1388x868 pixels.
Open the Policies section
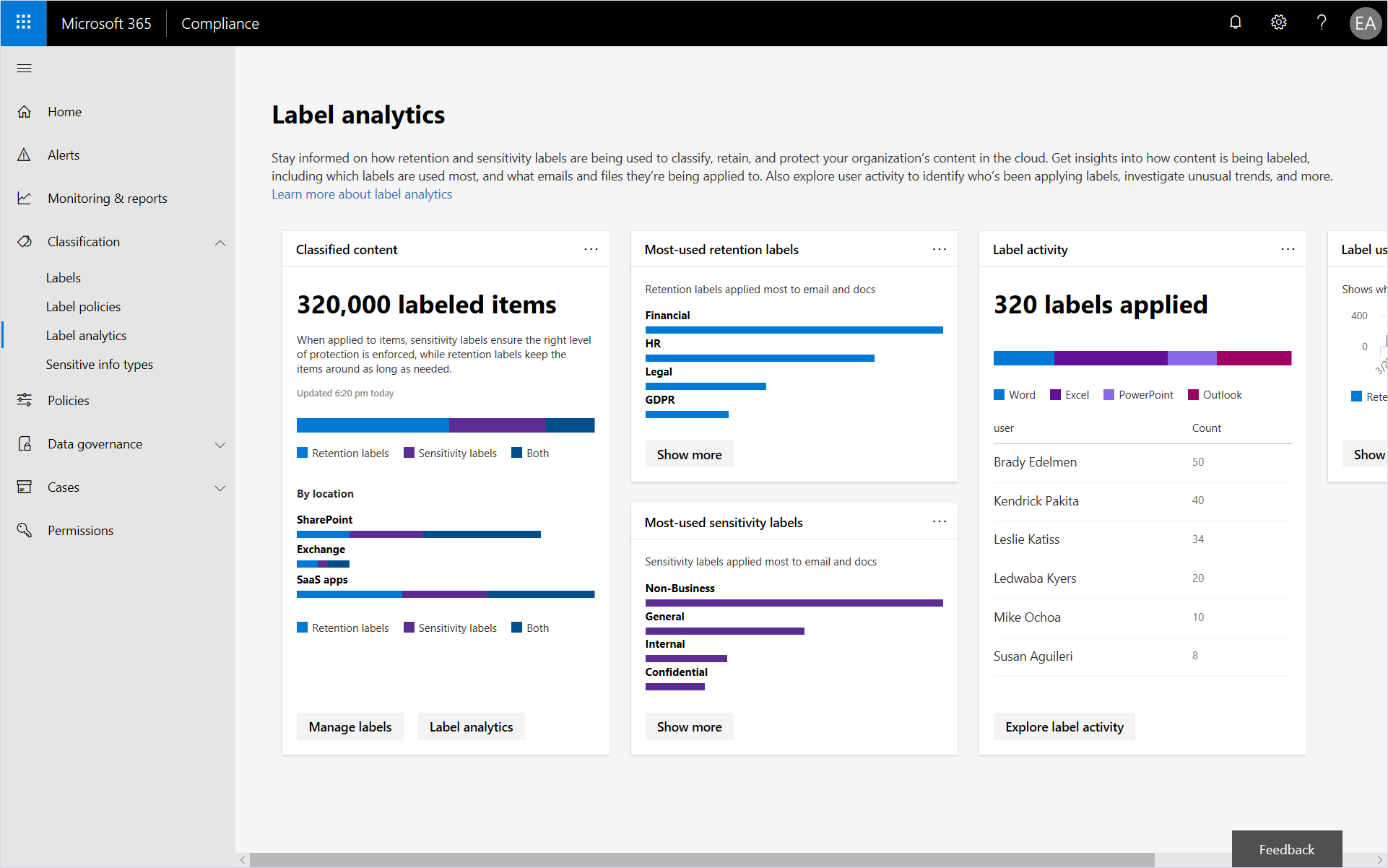click(69, 400)
